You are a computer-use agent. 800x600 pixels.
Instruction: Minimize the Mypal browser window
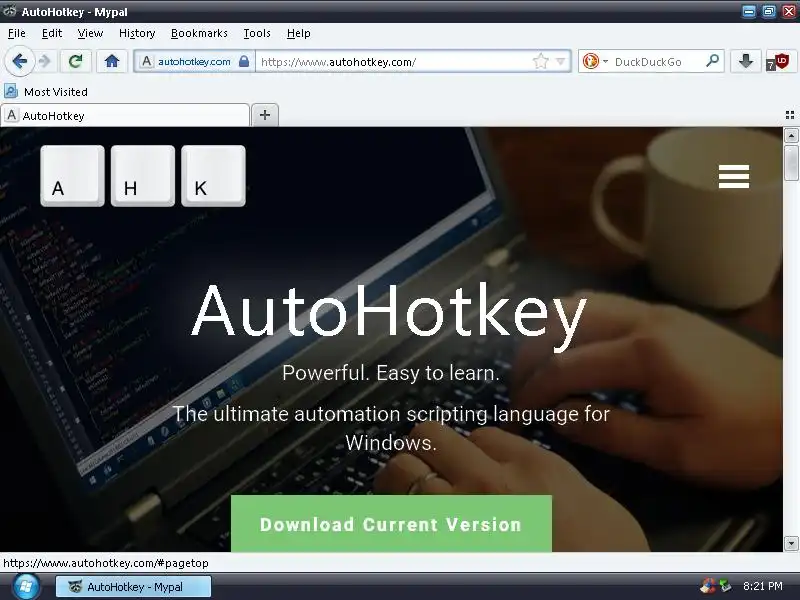(x=748, y=11)
